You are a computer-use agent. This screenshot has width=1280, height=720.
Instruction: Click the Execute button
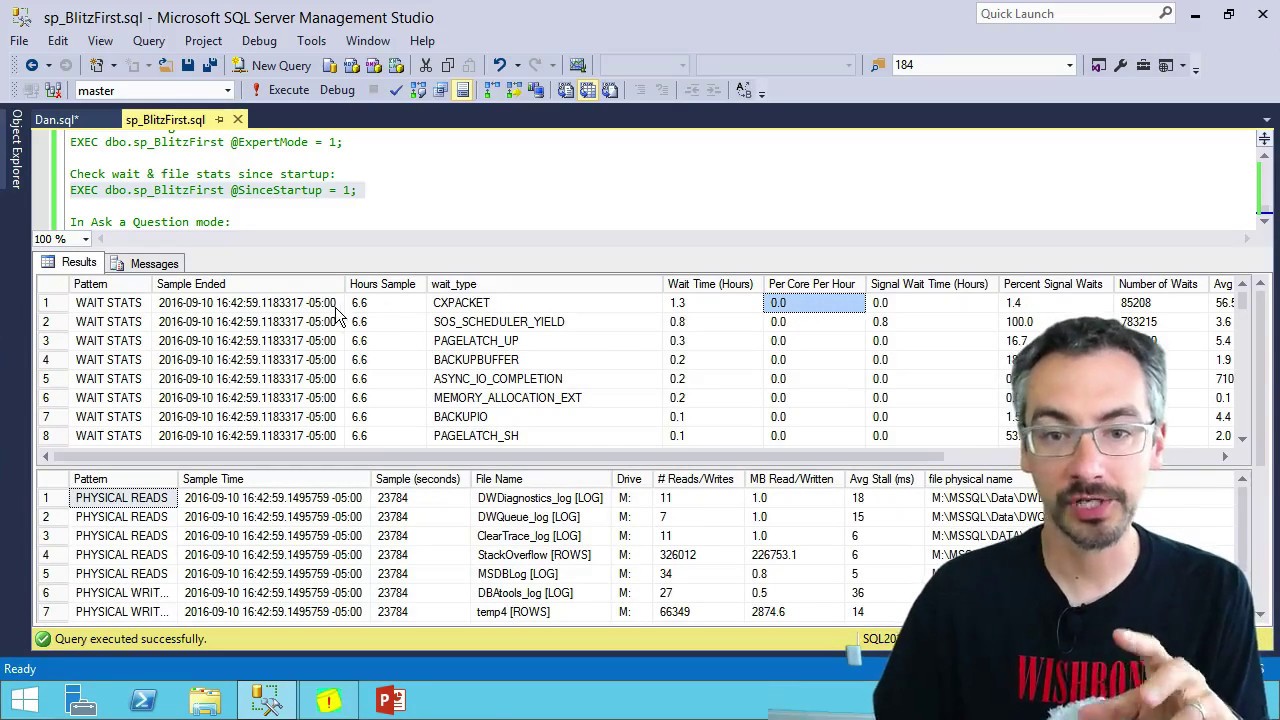[x=280, y=90]
